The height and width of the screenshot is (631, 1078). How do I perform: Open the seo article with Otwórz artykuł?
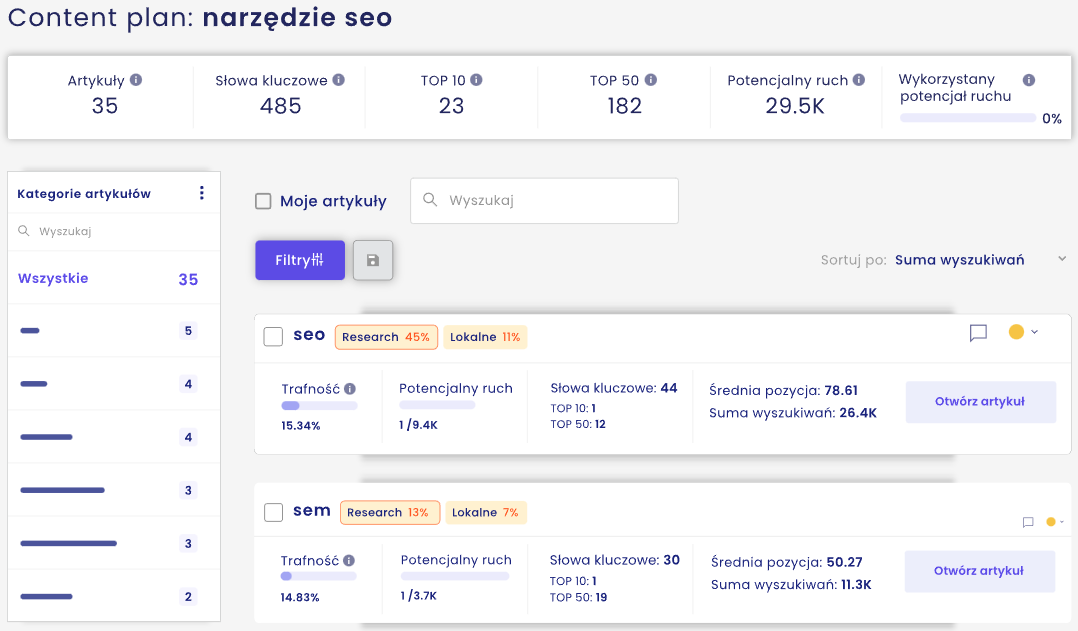980,402
